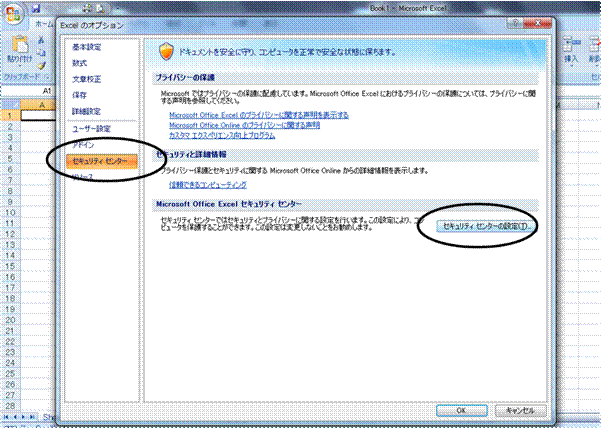Open the dropdown arrow under 挿入

pos(571,66)
